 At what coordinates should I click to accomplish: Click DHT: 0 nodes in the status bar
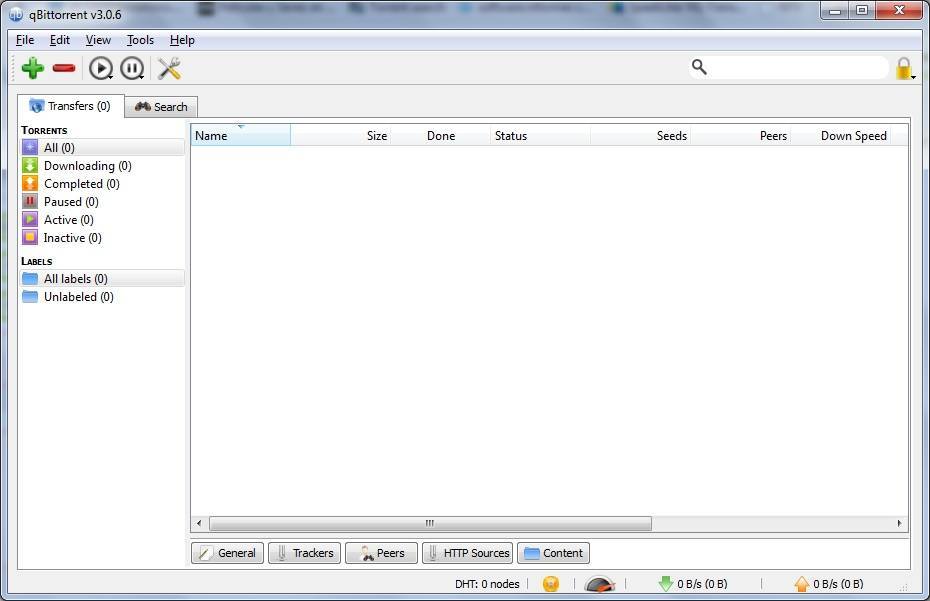pos(487,583)
